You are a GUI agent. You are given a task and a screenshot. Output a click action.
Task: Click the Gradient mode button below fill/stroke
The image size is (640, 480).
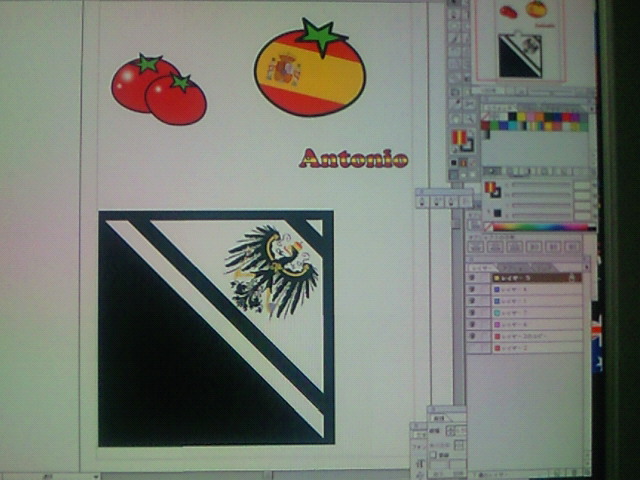coord(463,162)
